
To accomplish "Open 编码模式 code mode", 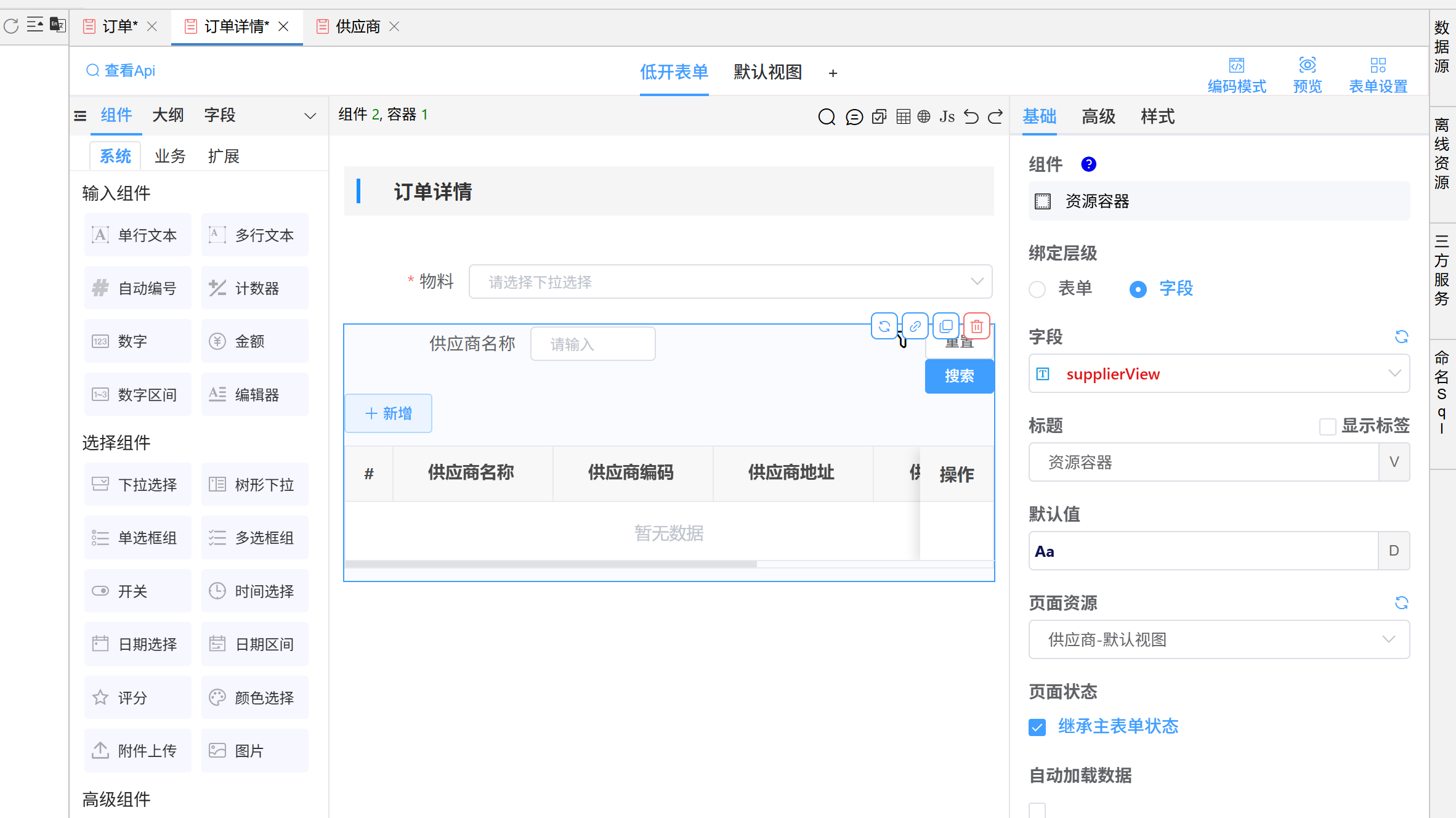I will click(x=1237, y=75).
